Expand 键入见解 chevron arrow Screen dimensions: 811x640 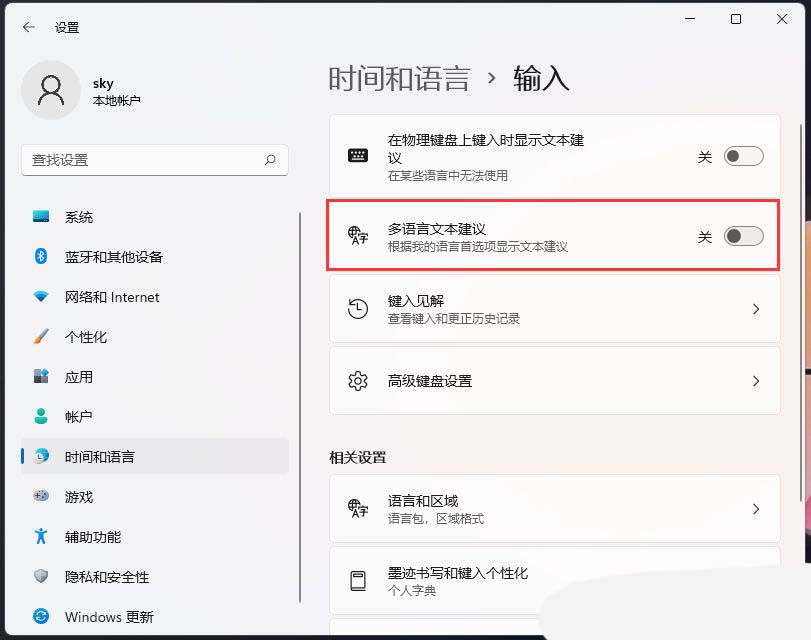point(756,309)
